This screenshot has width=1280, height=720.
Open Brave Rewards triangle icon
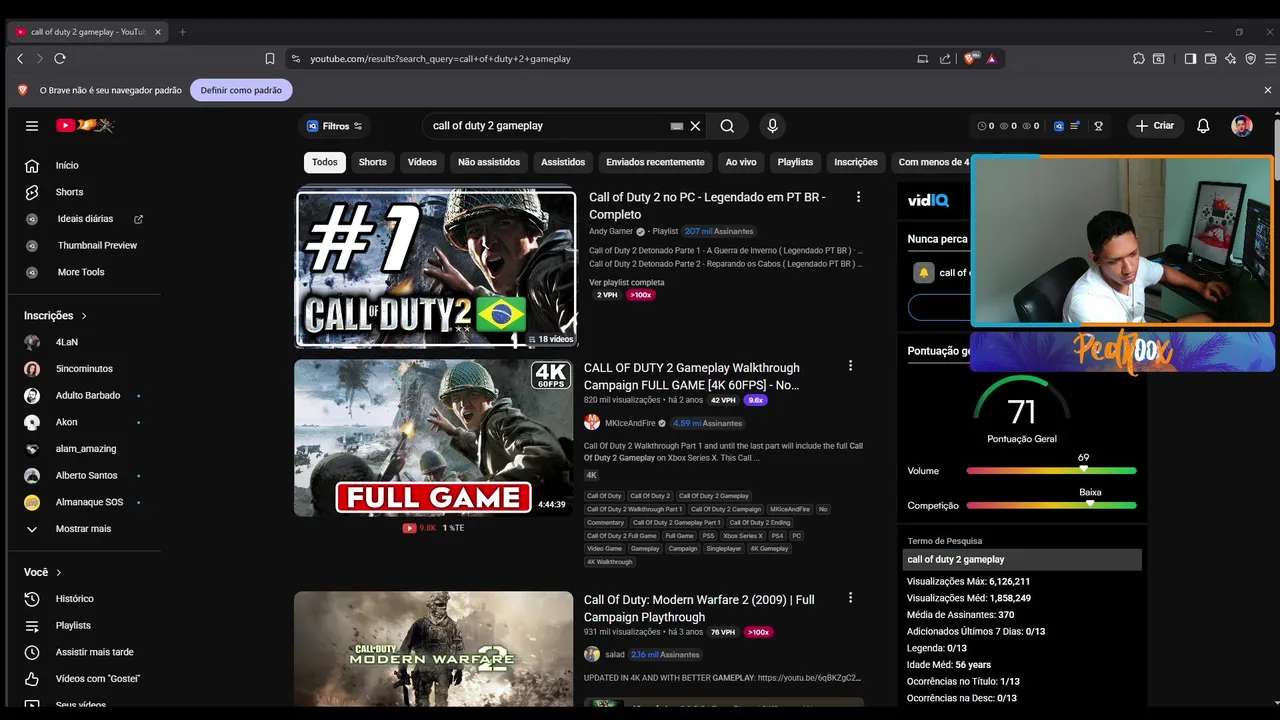[991, 59]
